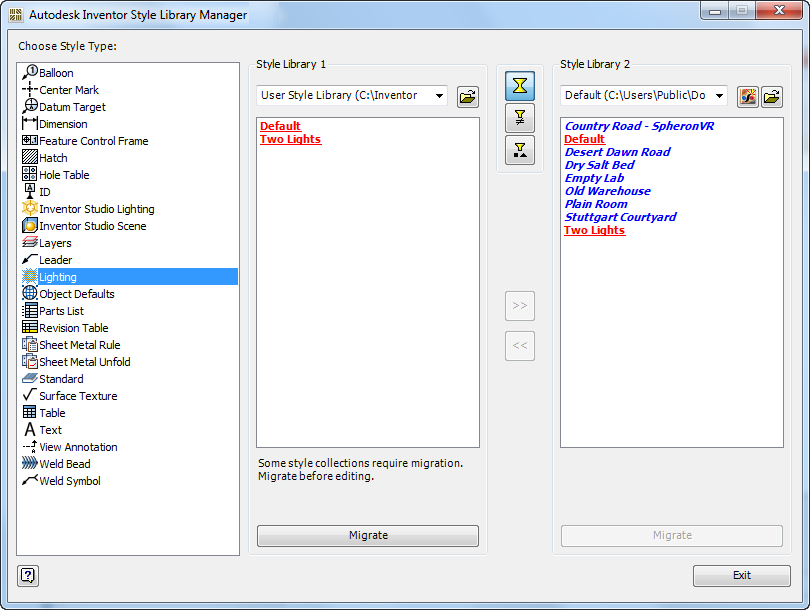Select the Balloon style type icon
This screenshot has height=610, width=810.
click(x=30, y=72)
